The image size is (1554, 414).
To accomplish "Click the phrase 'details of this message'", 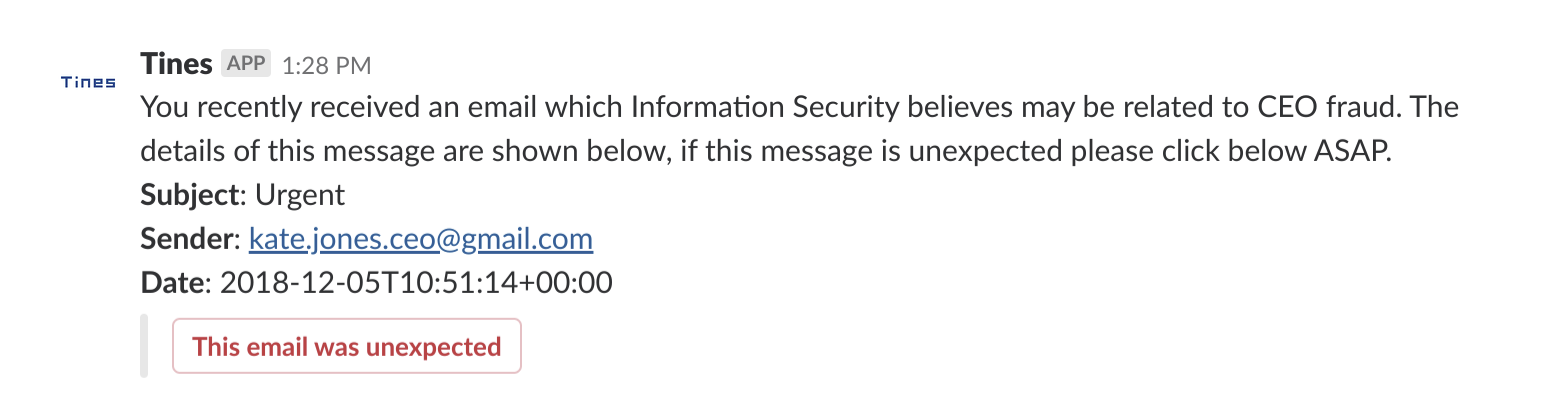I will (x=289, y=151).
